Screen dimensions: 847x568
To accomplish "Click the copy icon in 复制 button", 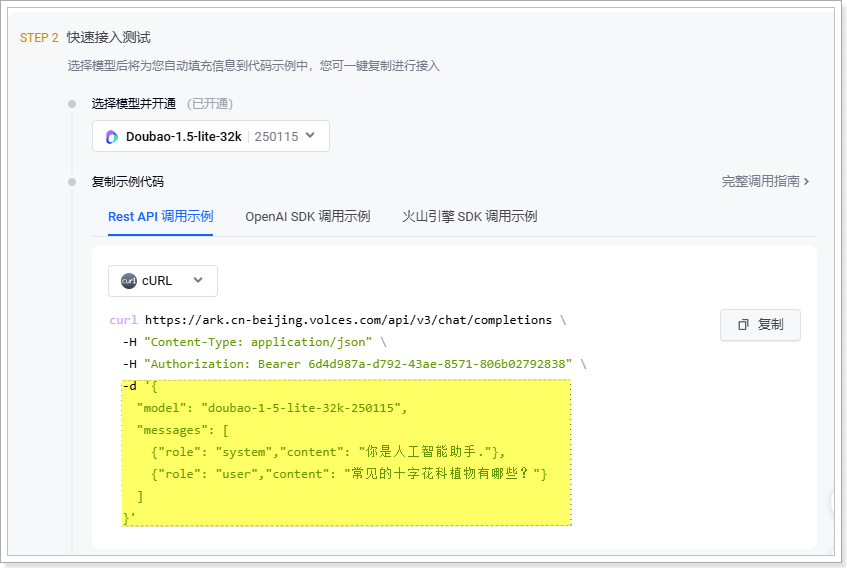I will (743, 324).
